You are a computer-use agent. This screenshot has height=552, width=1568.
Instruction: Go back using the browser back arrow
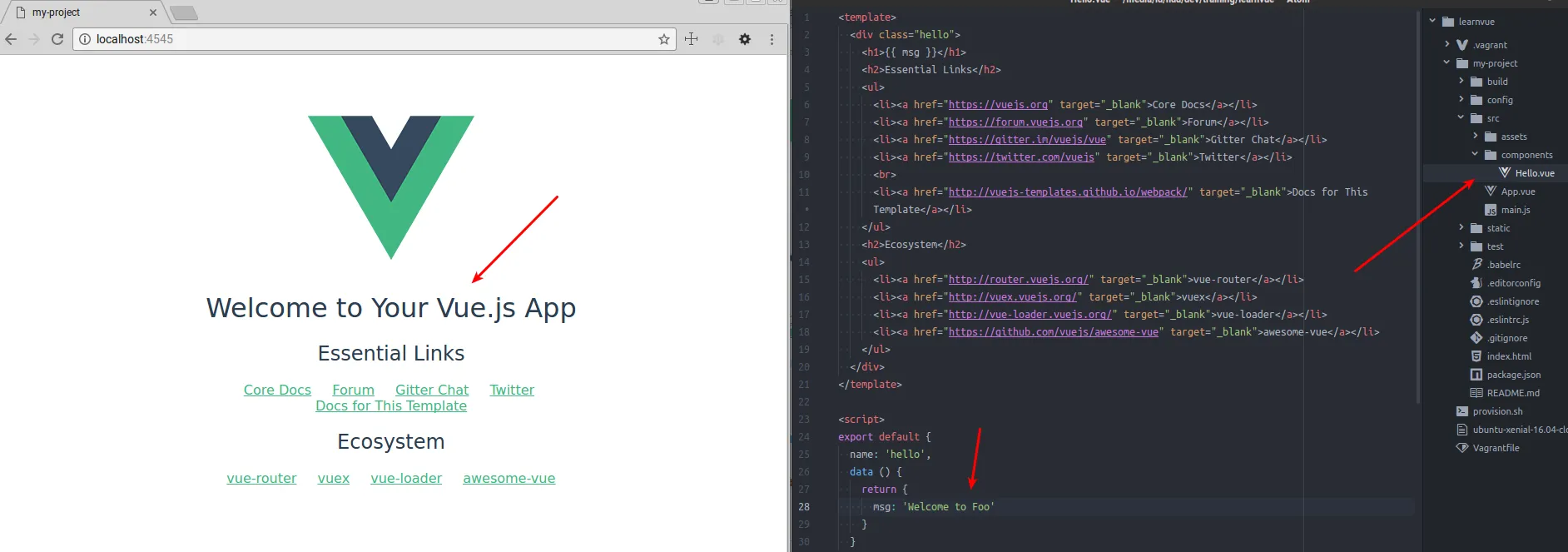pyautogui.click(x=11, y=39)
